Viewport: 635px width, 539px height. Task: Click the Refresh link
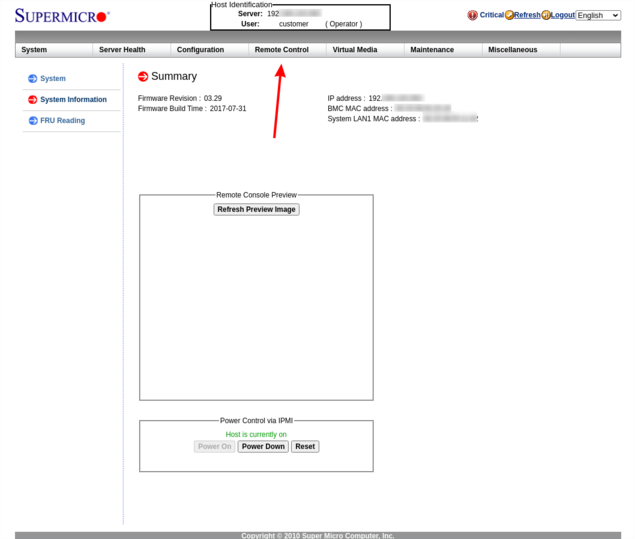point(527,15)
